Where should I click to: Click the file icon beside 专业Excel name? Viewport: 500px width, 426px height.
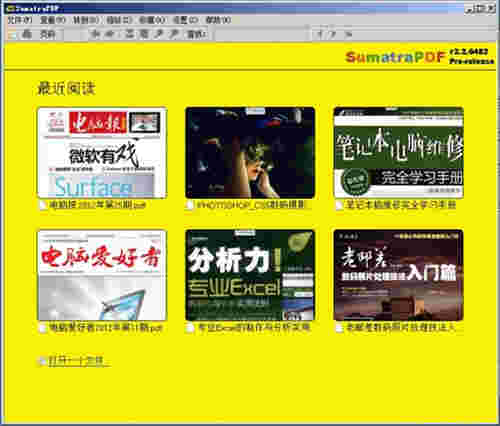(190, 328)
